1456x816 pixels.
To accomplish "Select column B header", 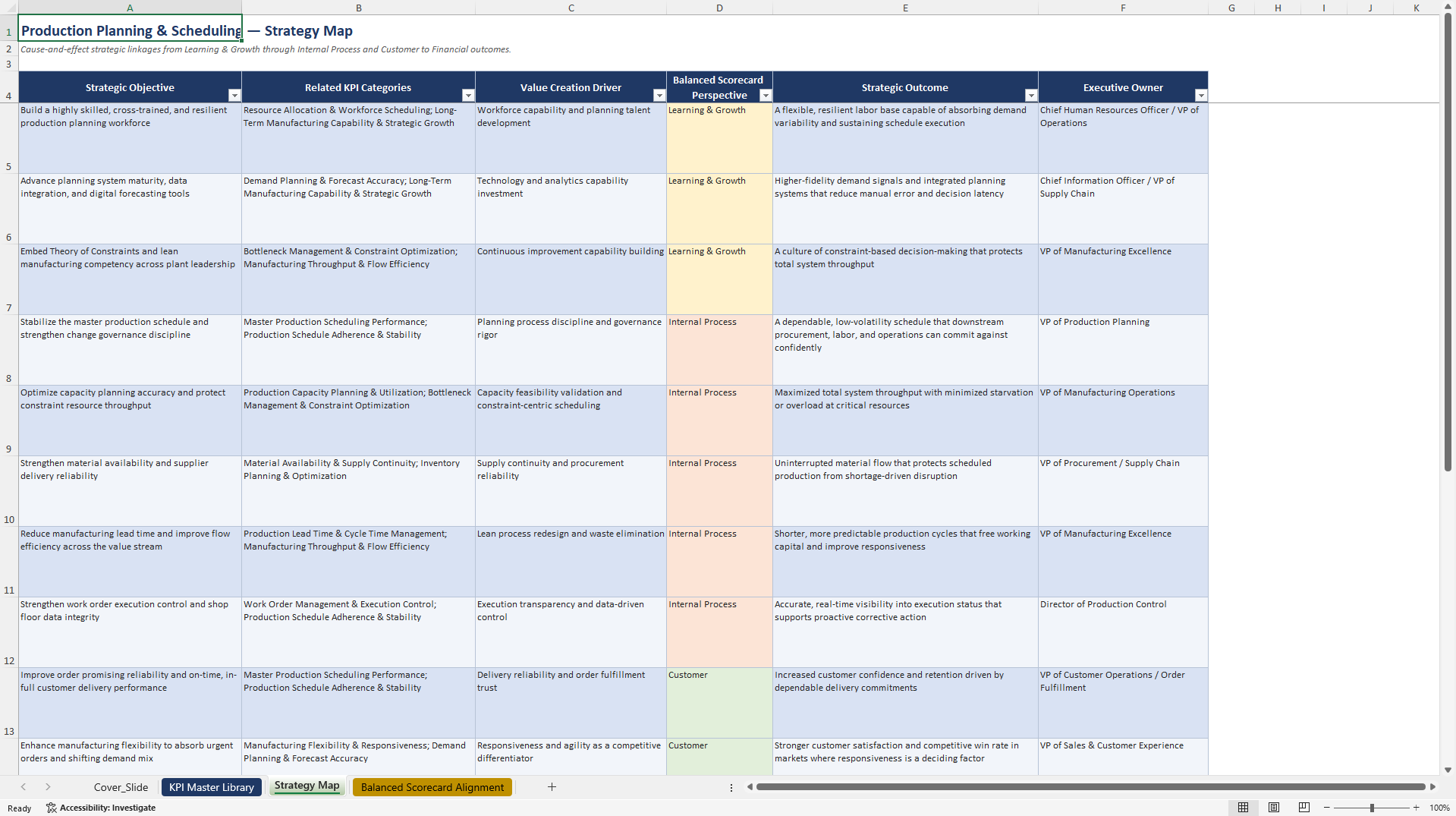I will point(359,8).
